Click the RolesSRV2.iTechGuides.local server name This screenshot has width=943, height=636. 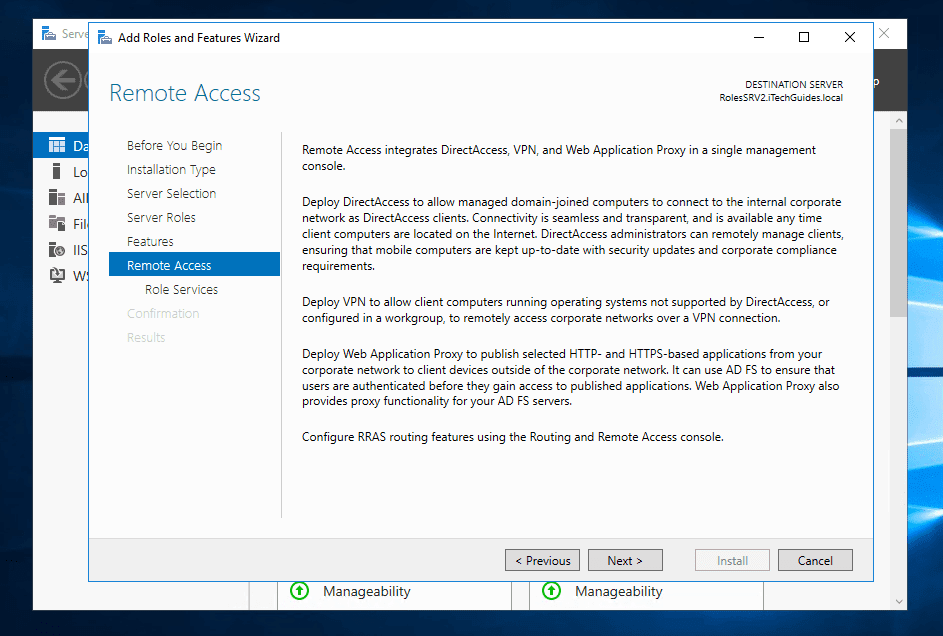(781, 98)
